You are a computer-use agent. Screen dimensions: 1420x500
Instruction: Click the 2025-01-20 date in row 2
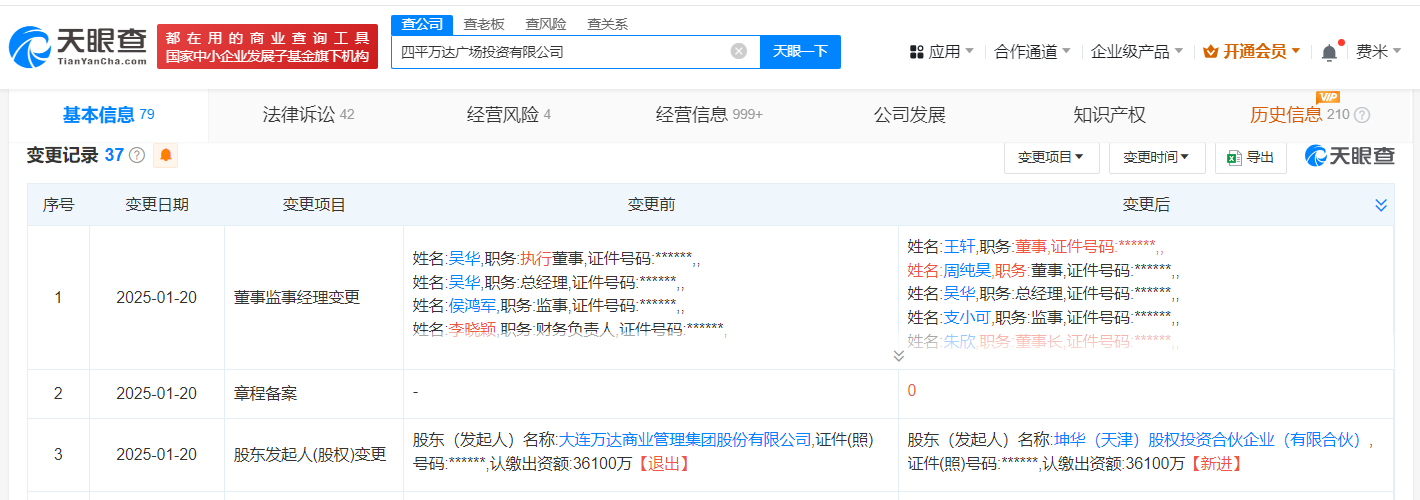tap(157, 393)
